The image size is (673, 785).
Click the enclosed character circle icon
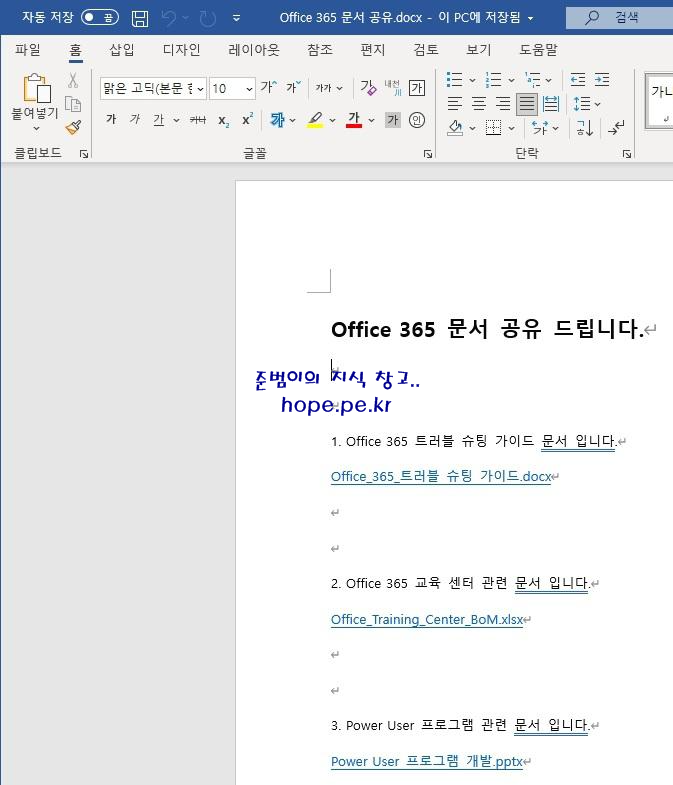click(417, 120)
